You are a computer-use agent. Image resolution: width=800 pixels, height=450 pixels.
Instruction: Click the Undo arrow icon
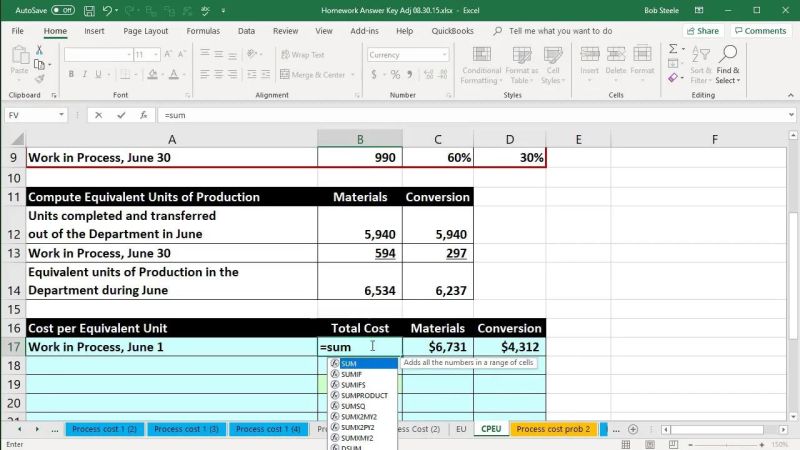coord(107,10)
